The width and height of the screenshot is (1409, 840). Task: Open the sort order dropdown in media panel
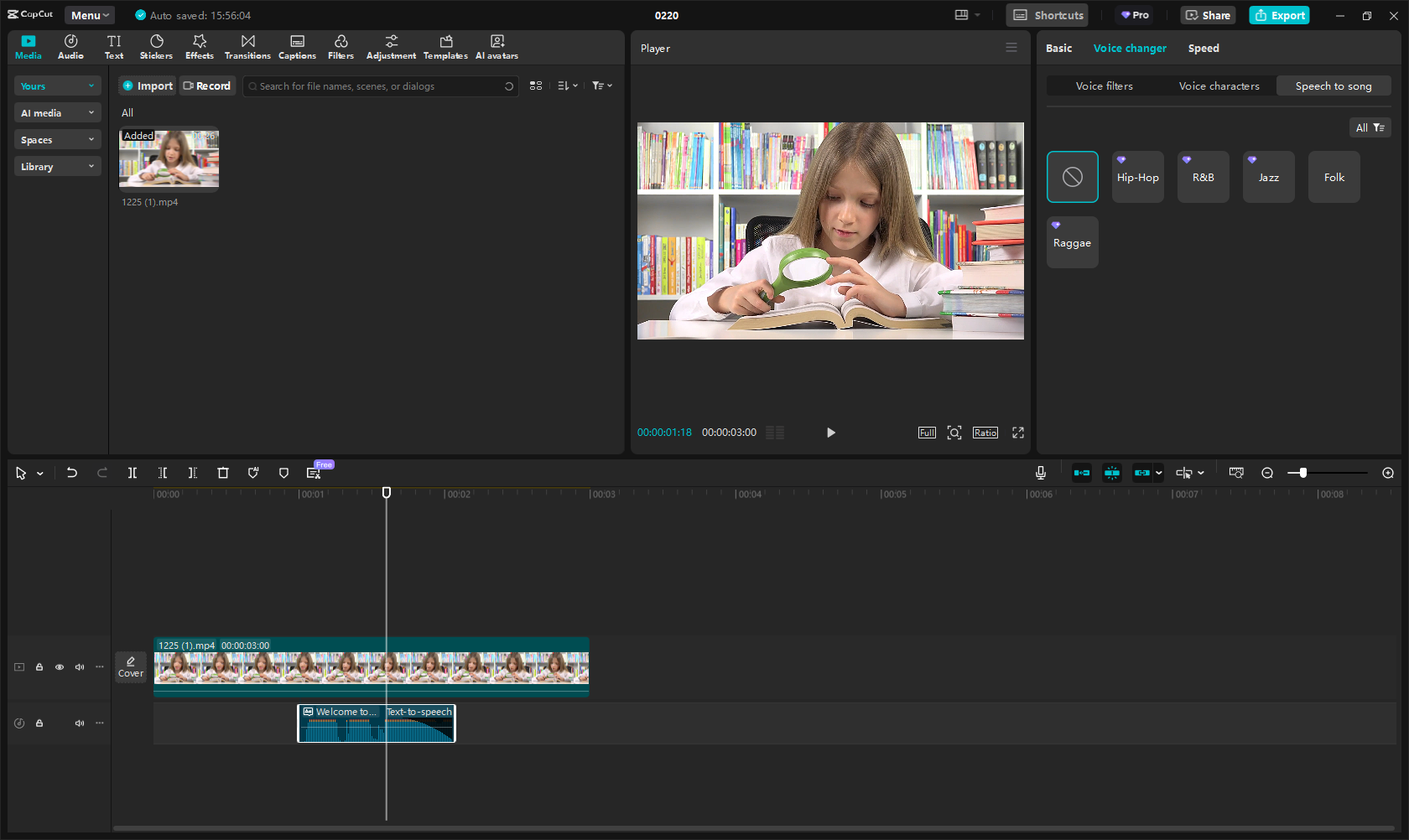point(567,86)
